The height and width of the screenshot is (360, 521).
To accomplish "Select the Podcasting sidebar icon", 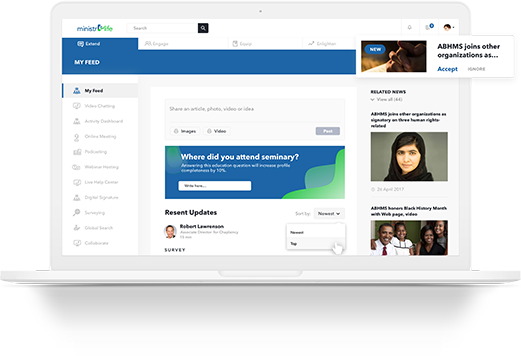I will pos(77,152).
